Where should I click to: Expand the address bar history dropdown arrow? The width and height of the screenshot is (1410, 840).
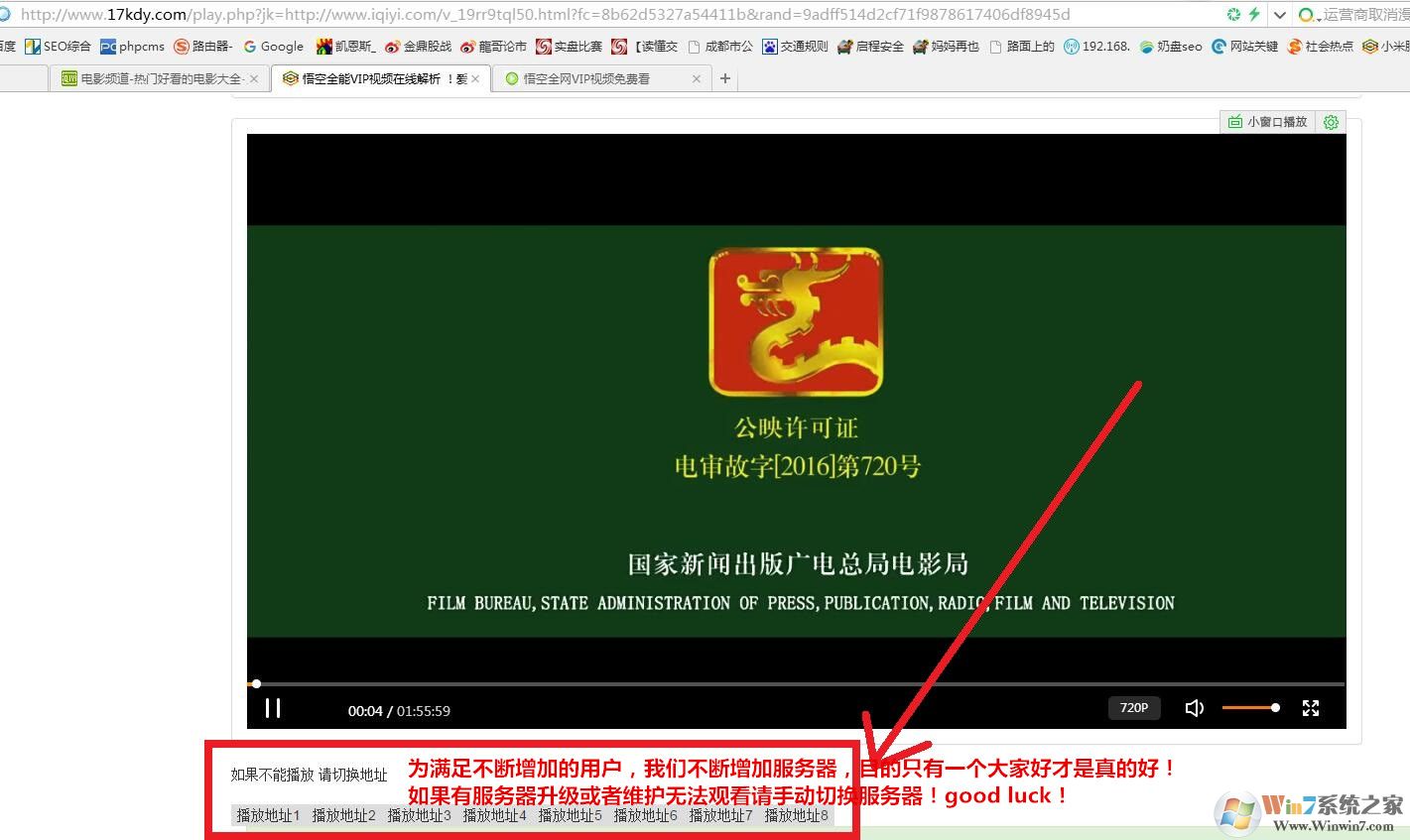(1279, 15)
